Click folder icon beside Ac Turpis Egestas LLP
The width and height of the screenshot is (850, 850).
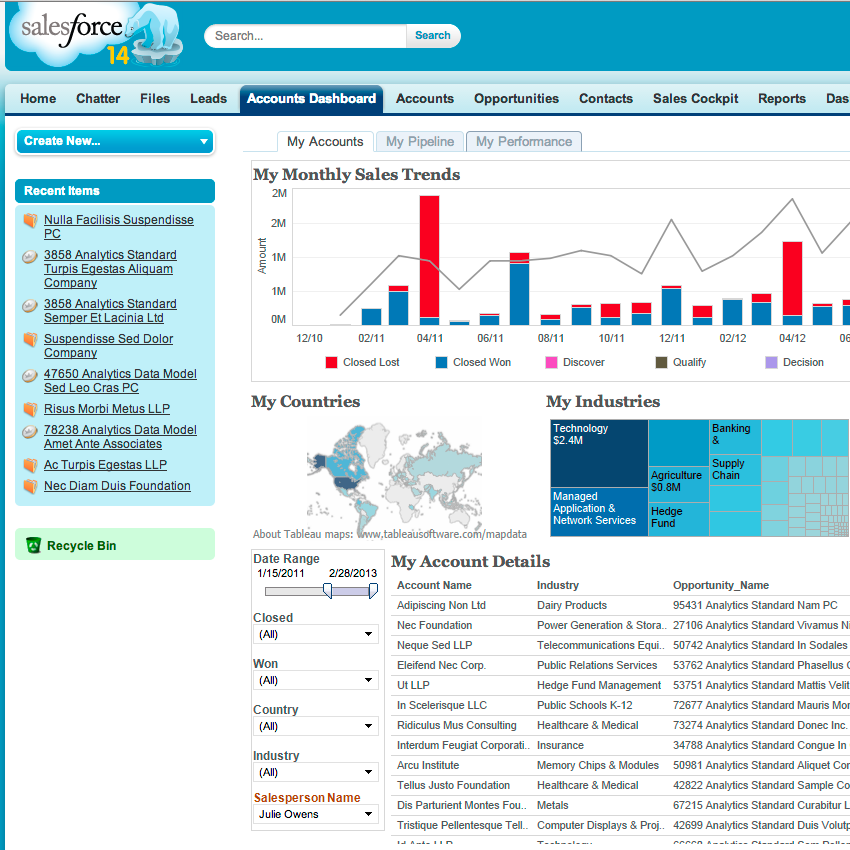tap(30, 465)
